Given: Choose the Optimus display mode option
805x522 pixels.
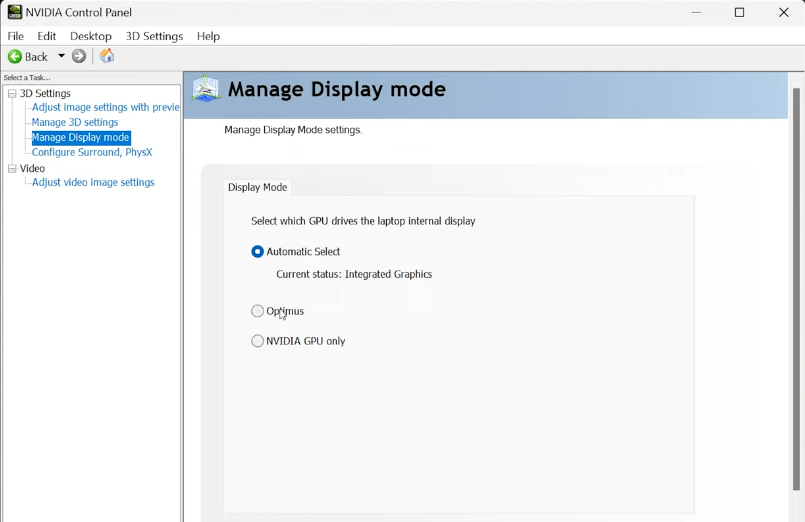Looking at the screenshot, I should coord(258,311).
